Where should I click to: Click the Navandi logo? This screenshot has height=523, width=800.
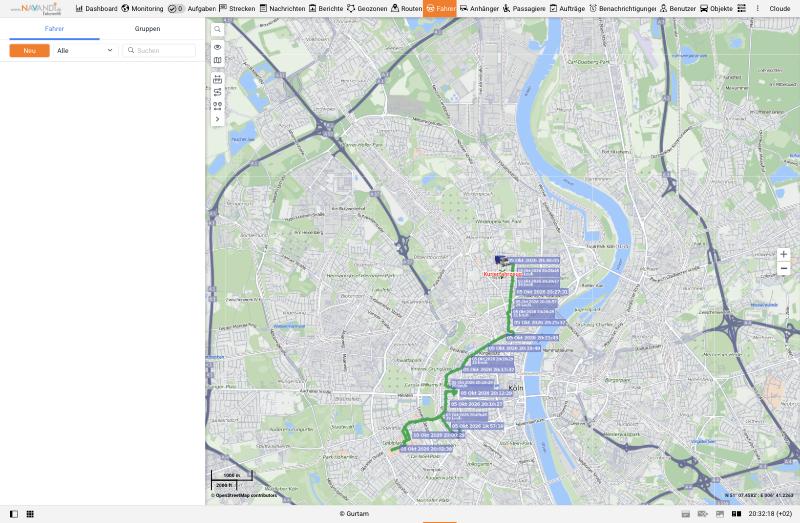point(36,9)
